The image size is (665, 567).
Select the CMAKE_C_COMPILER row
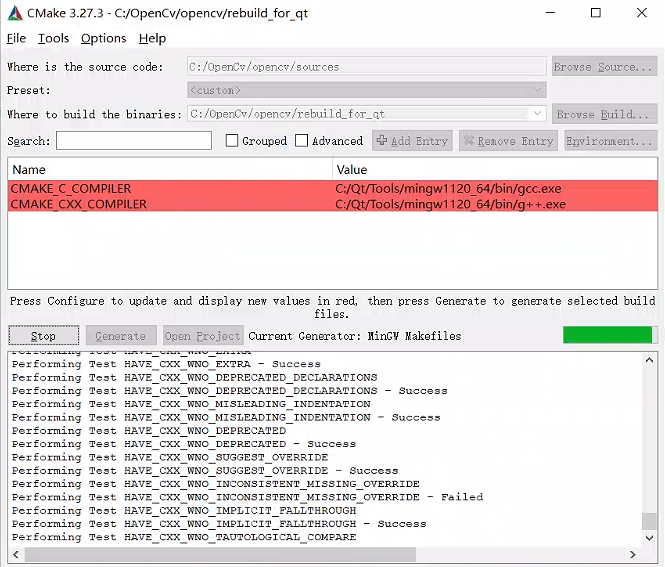click(x=332, y=188)
